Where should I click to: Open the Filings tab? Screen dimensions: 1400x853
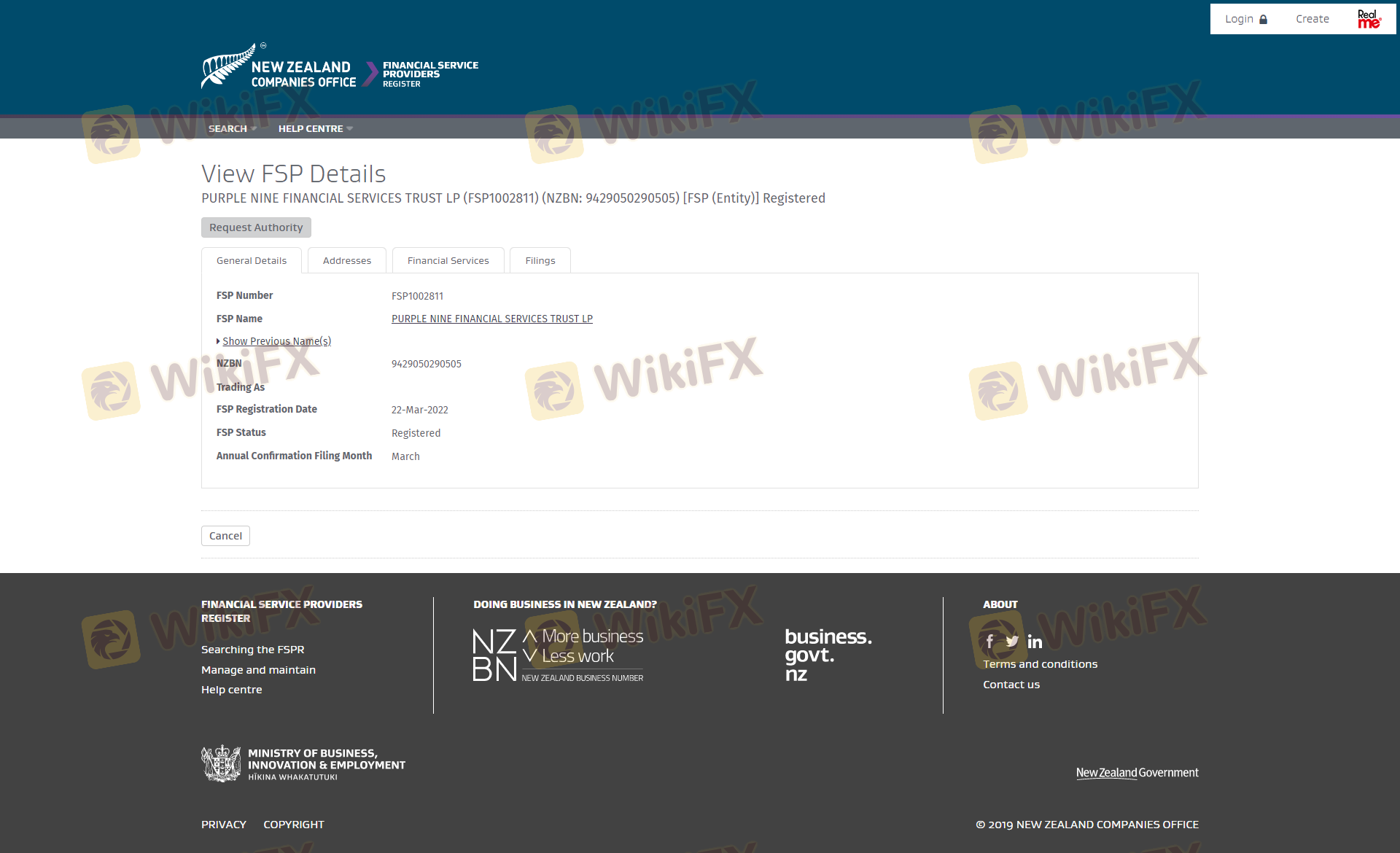(540, 260)
